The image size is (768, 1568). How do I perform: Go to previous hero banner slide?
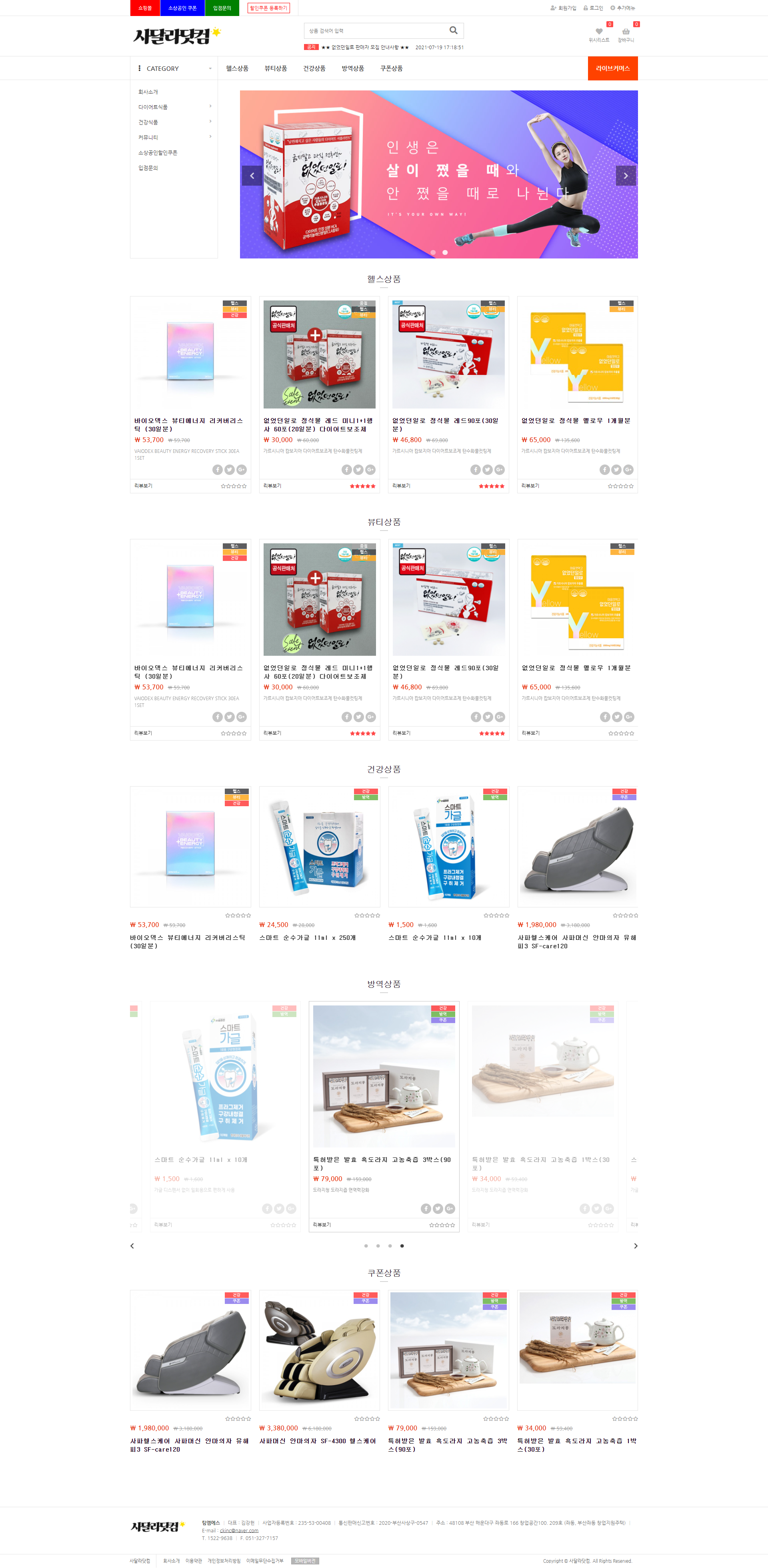(252, 175)
